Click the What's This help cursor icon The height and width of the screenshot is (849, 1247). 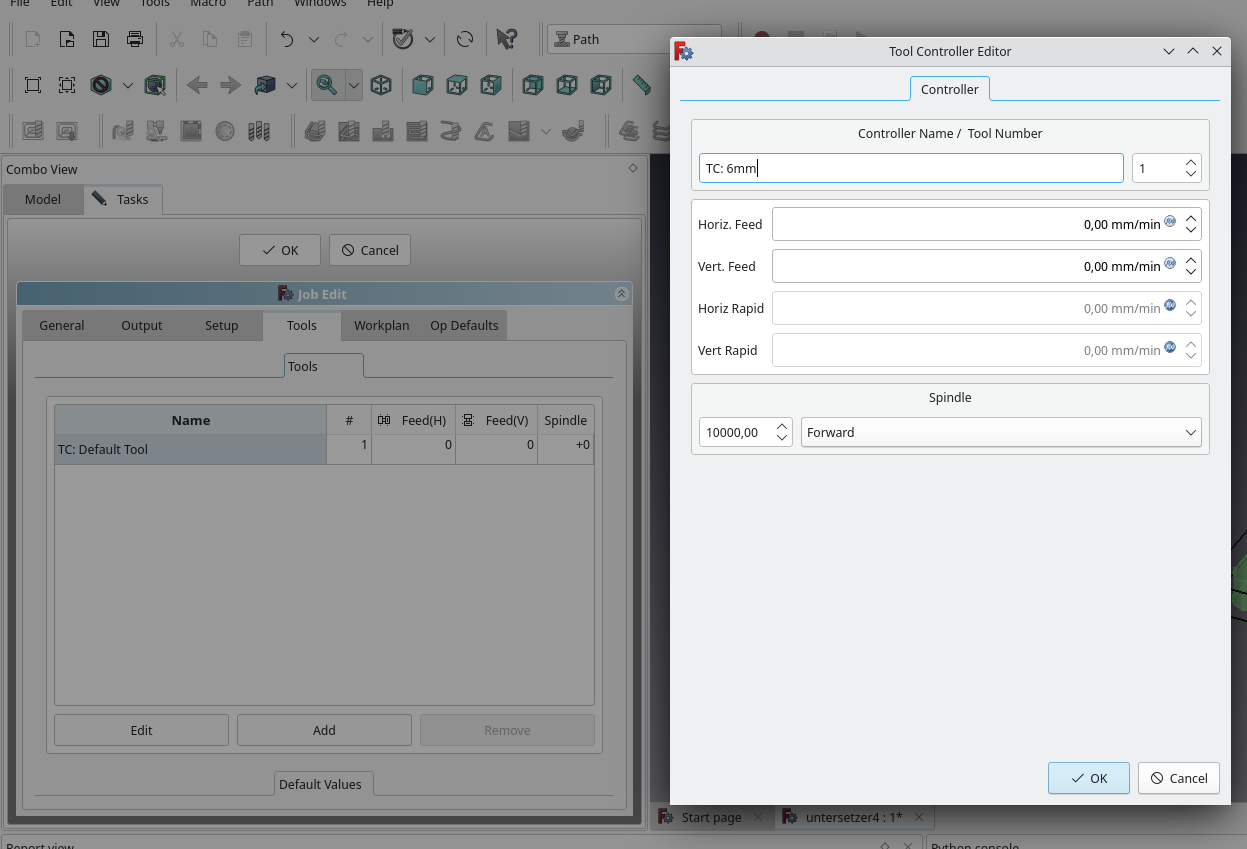point(507,39)
